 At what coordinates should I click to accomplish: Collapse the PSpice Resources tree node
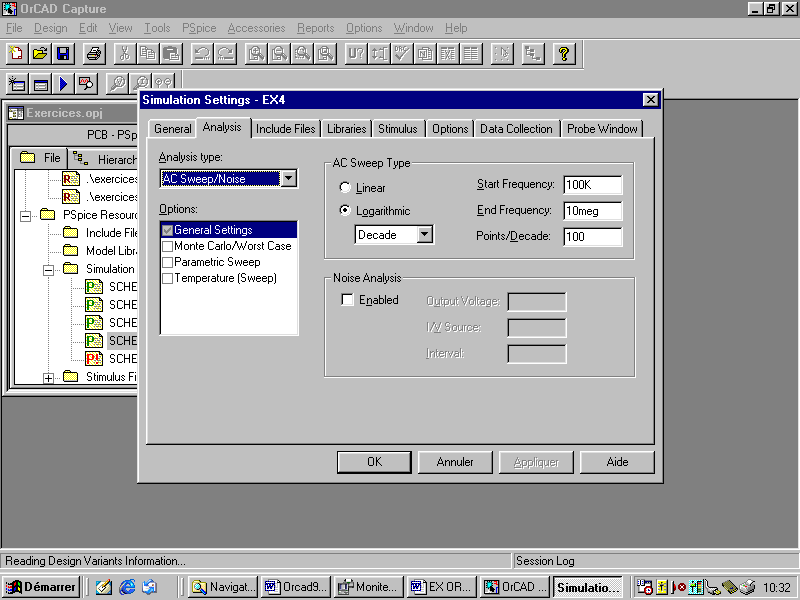[x=25, y=216]
